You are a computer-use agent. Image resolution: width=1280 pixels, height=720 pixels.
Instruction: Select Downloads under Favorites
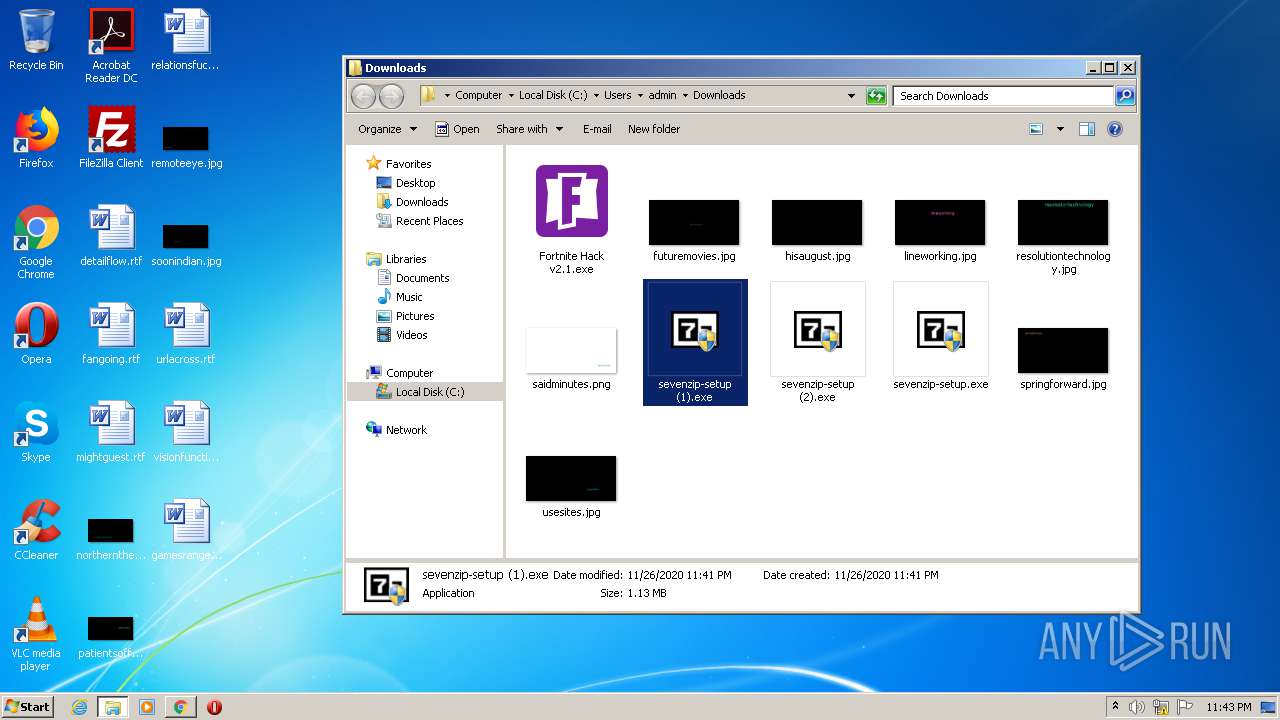coord(412,202)
